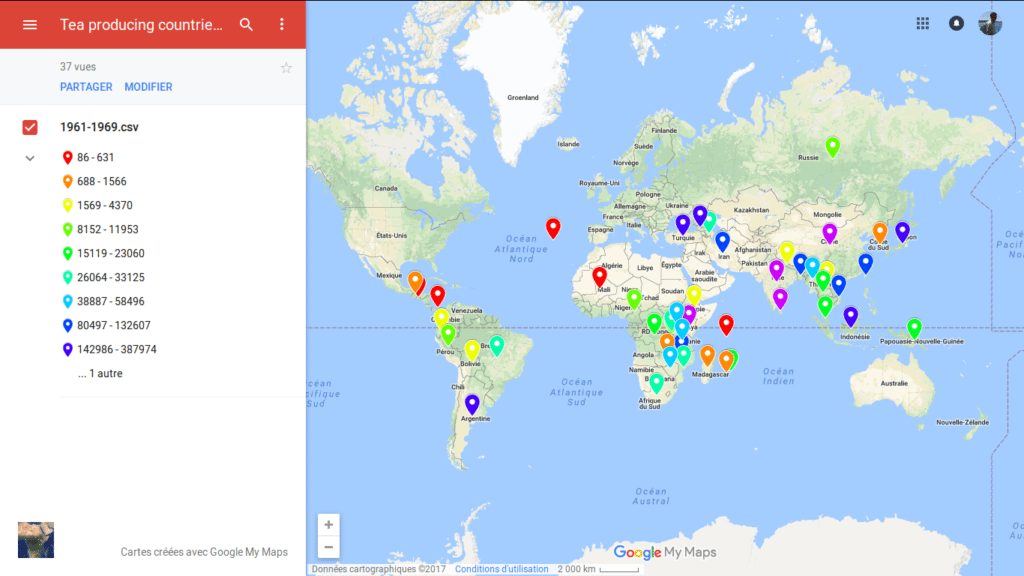Click the magenta marker near Sri Lanka
The width and height of the screenshot is (1024, 576).
tap(780, 298)
